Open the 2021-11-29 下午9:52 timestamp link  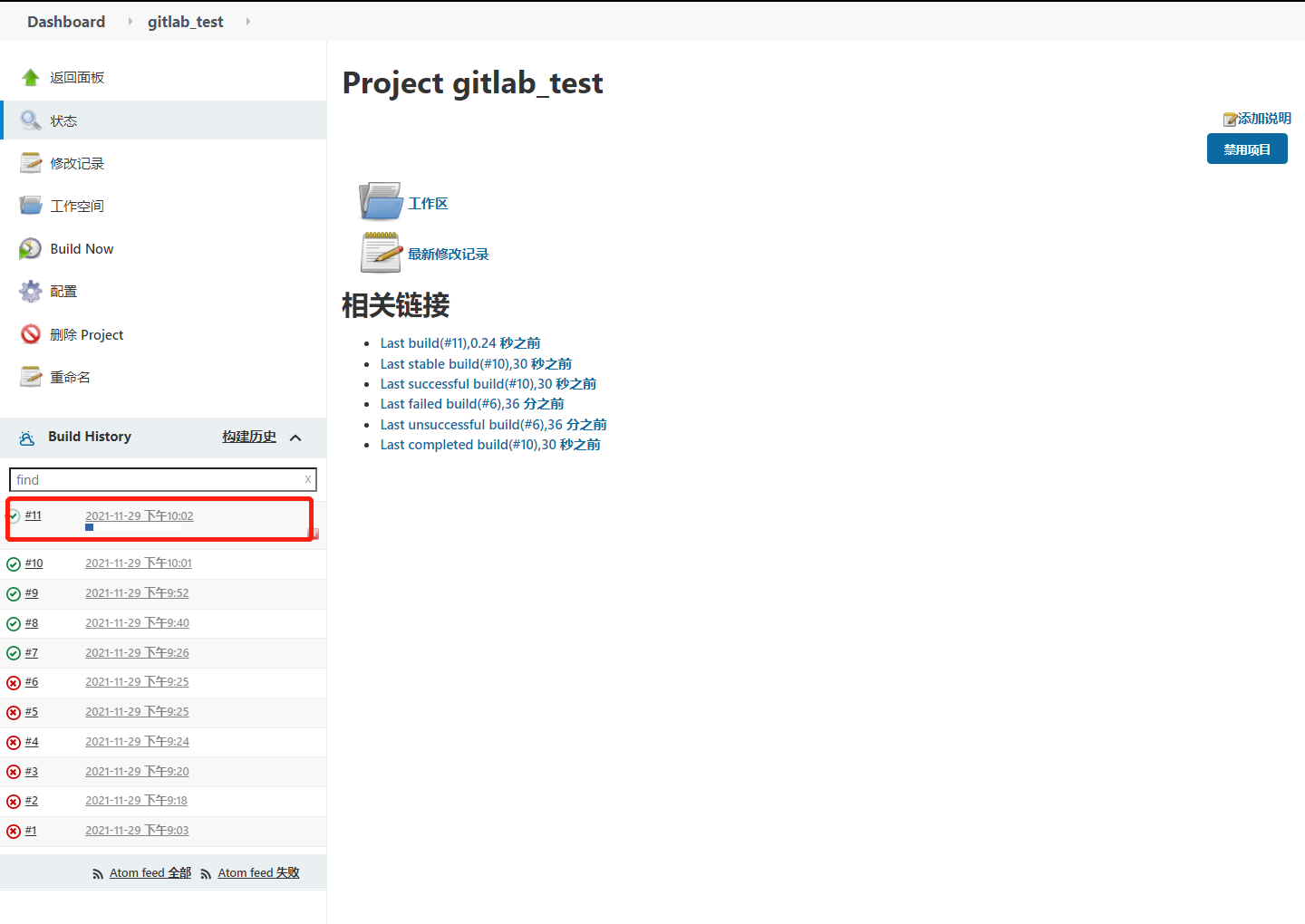(x=137, y=593)
